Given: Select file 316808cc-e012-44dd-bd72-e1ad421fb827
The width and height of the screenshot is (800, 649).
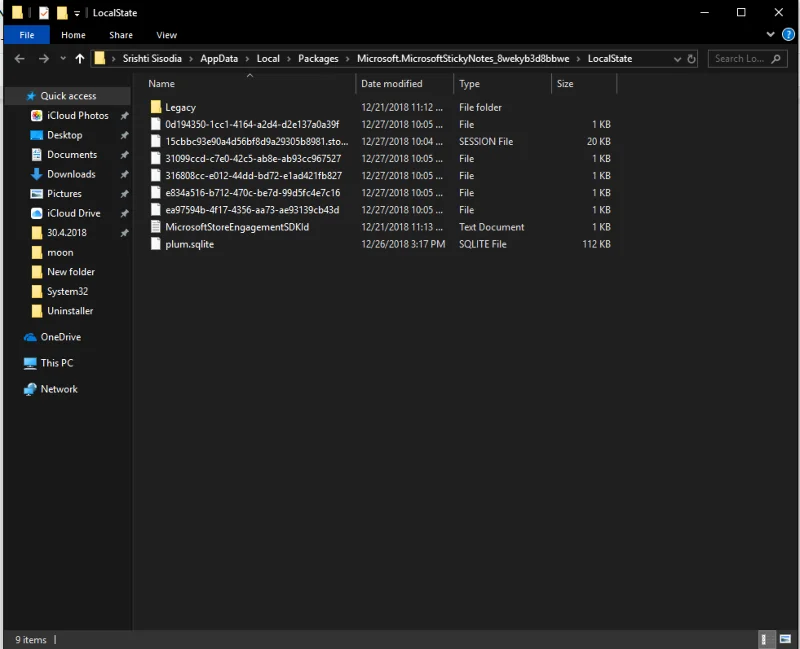Looking at the screenshot, I should 254,176.
